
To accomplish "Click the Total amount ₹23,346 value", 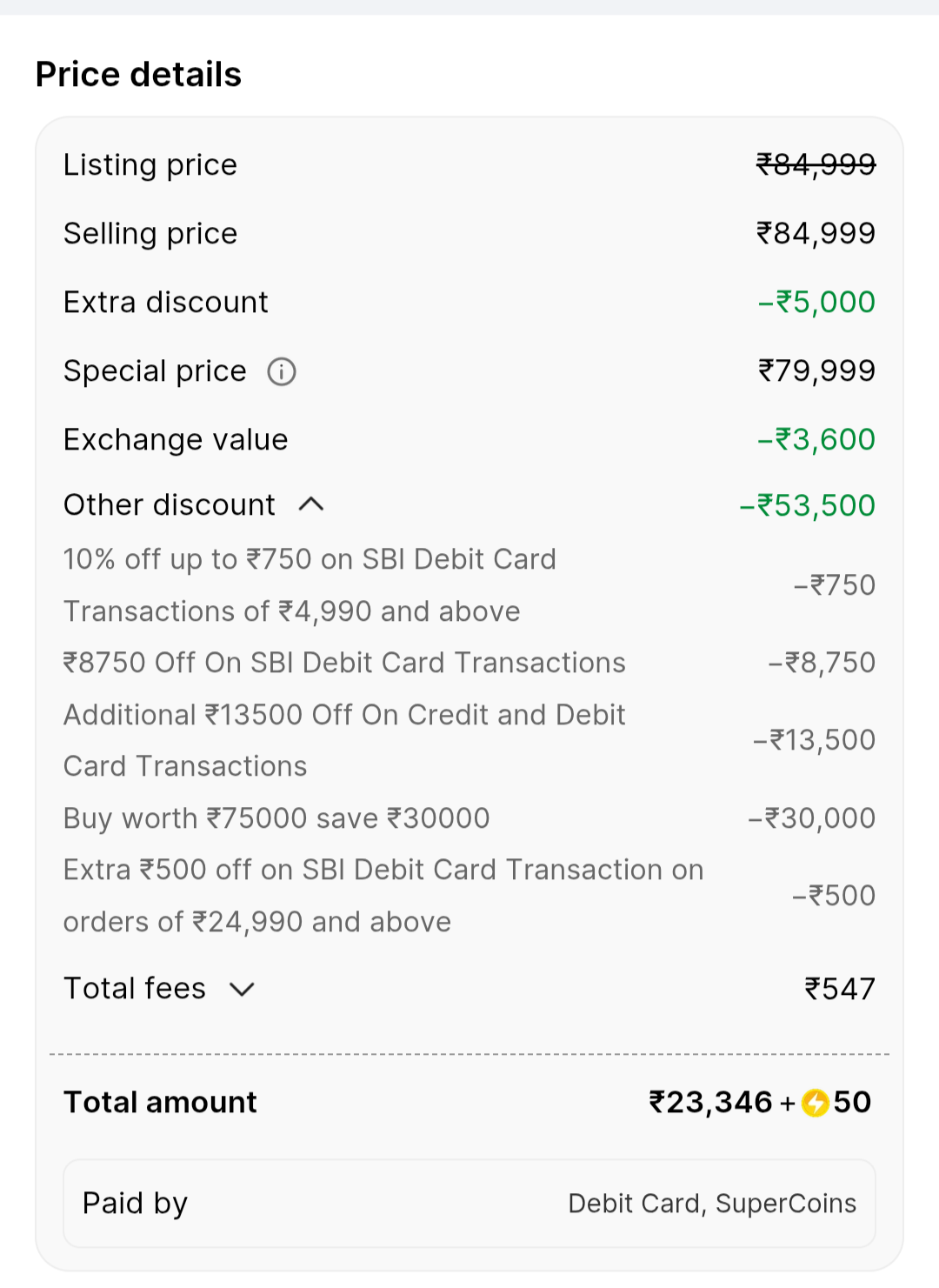I will 710,1103.
